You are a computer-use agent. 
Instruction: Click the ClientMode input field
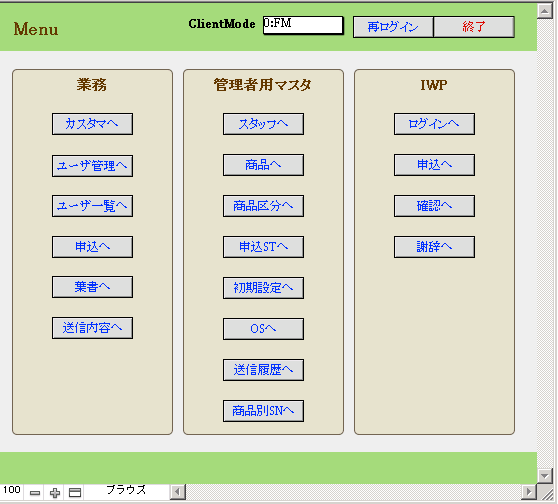pos(303,25)
